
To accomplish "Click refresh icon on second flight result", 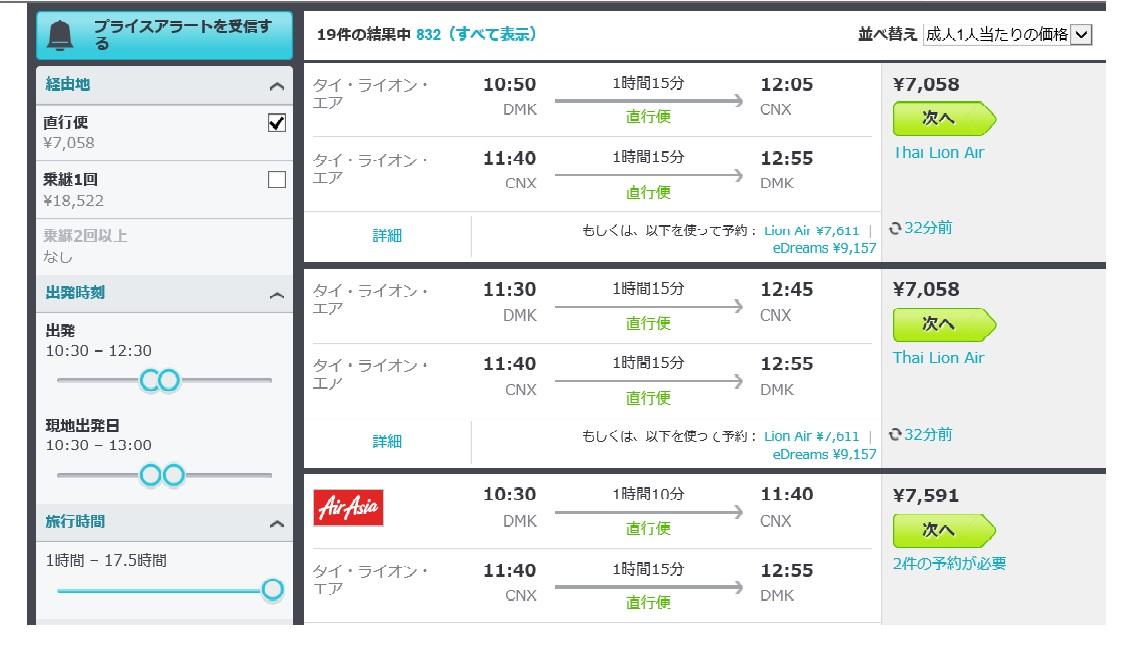I will coord(895,434).
